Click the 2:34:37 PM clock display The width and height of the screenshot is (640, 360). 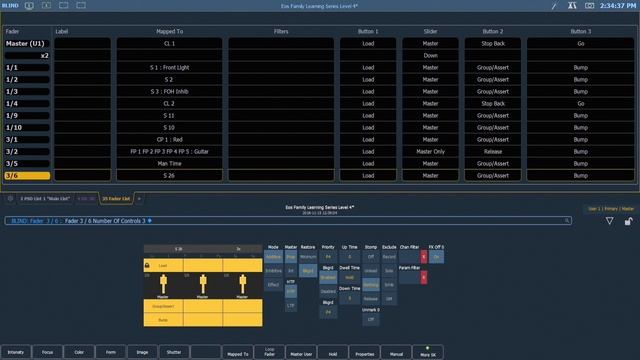618,6
